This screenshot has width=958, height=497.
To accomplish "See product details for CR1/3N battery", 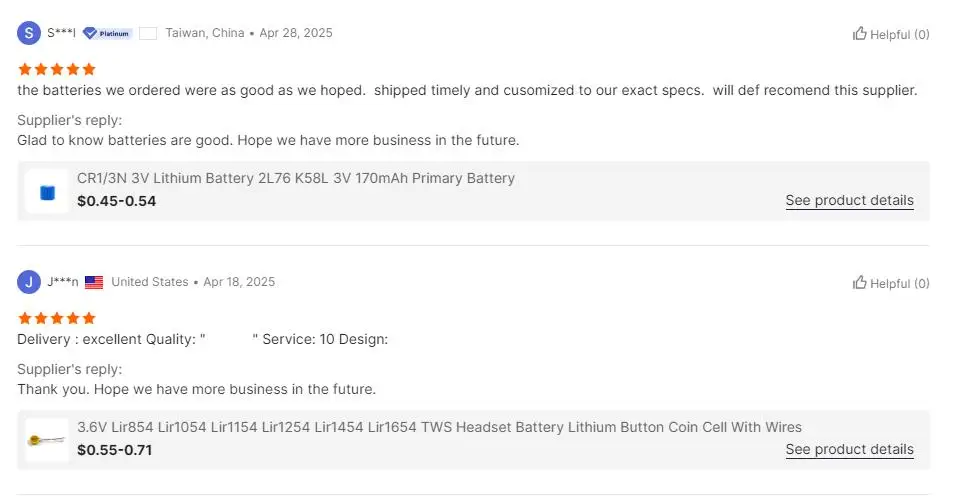I will [849, 200].
